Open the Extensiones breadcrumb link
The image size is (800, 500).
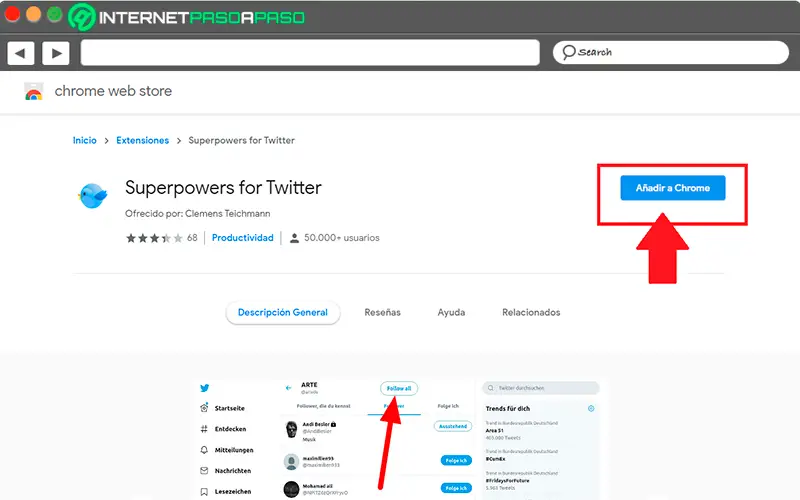pos(142,141)
